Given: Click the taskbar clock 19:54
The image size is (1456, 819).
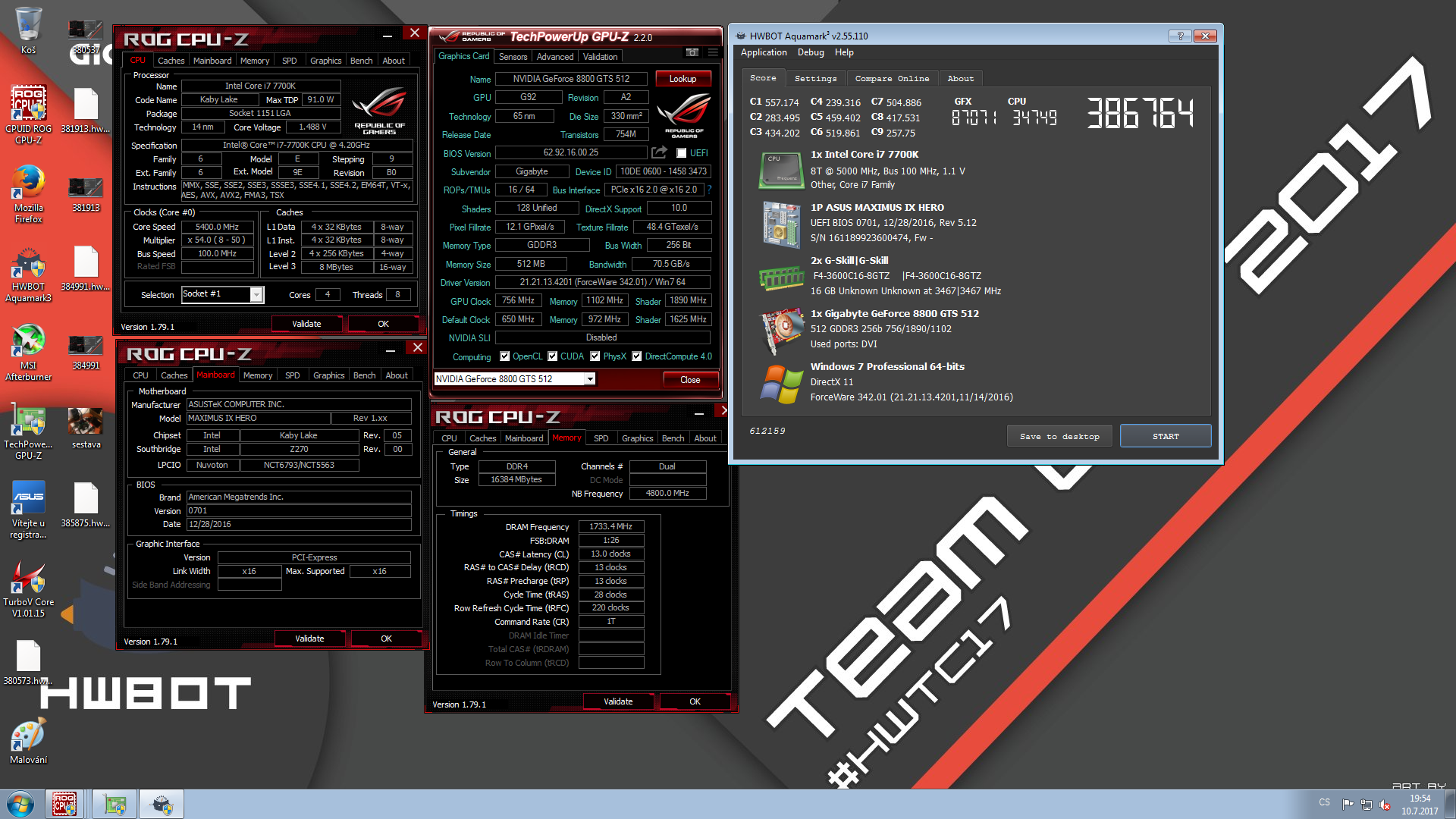Looking at the screenshot, I should 1420,799.
